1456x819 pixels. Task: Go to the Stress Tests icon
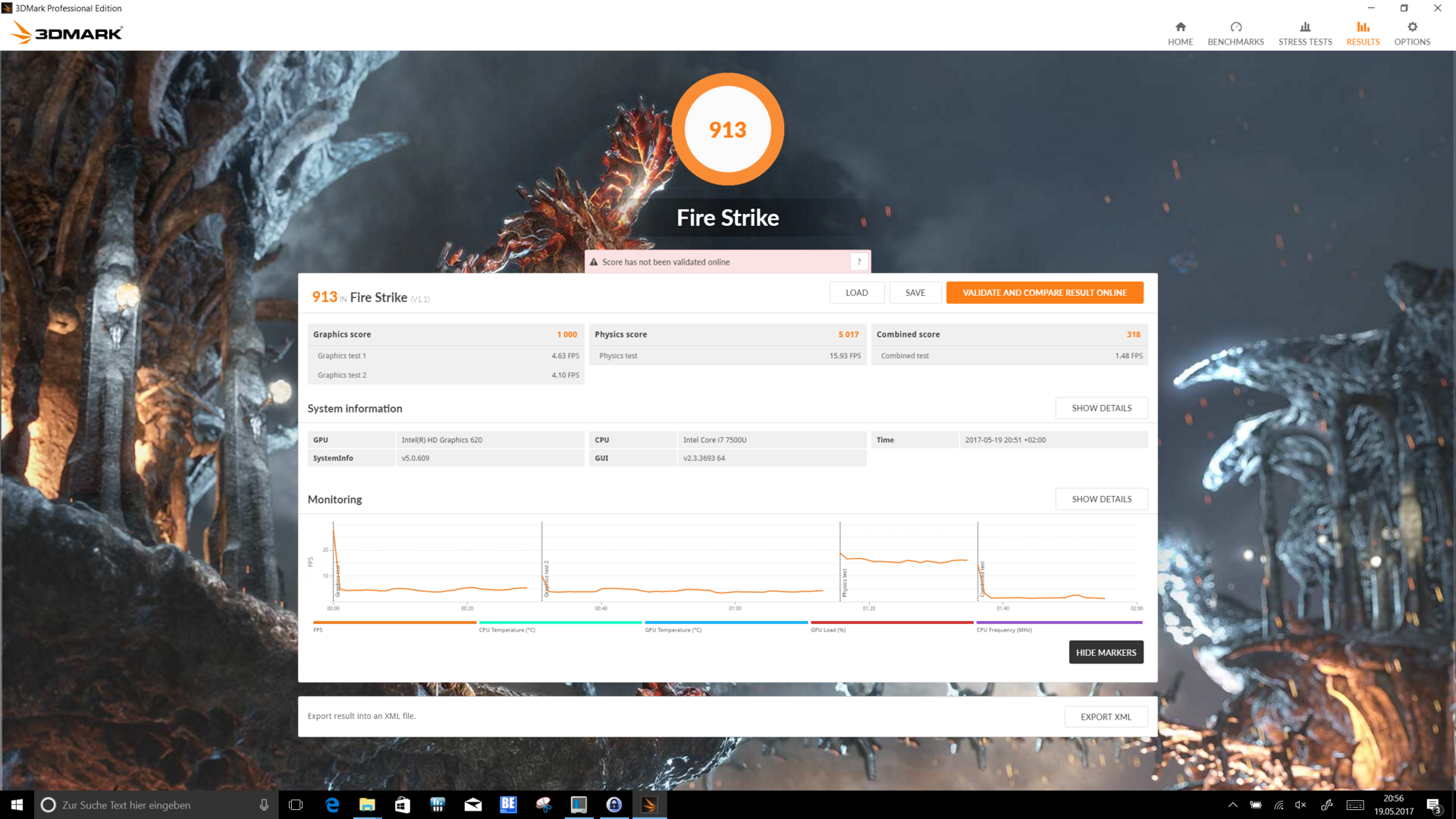[x=1304, y=27]
